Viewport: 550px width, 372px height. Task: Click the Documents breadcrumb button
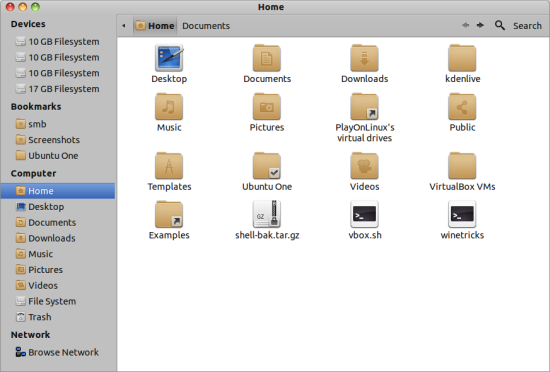pos(206,26)
